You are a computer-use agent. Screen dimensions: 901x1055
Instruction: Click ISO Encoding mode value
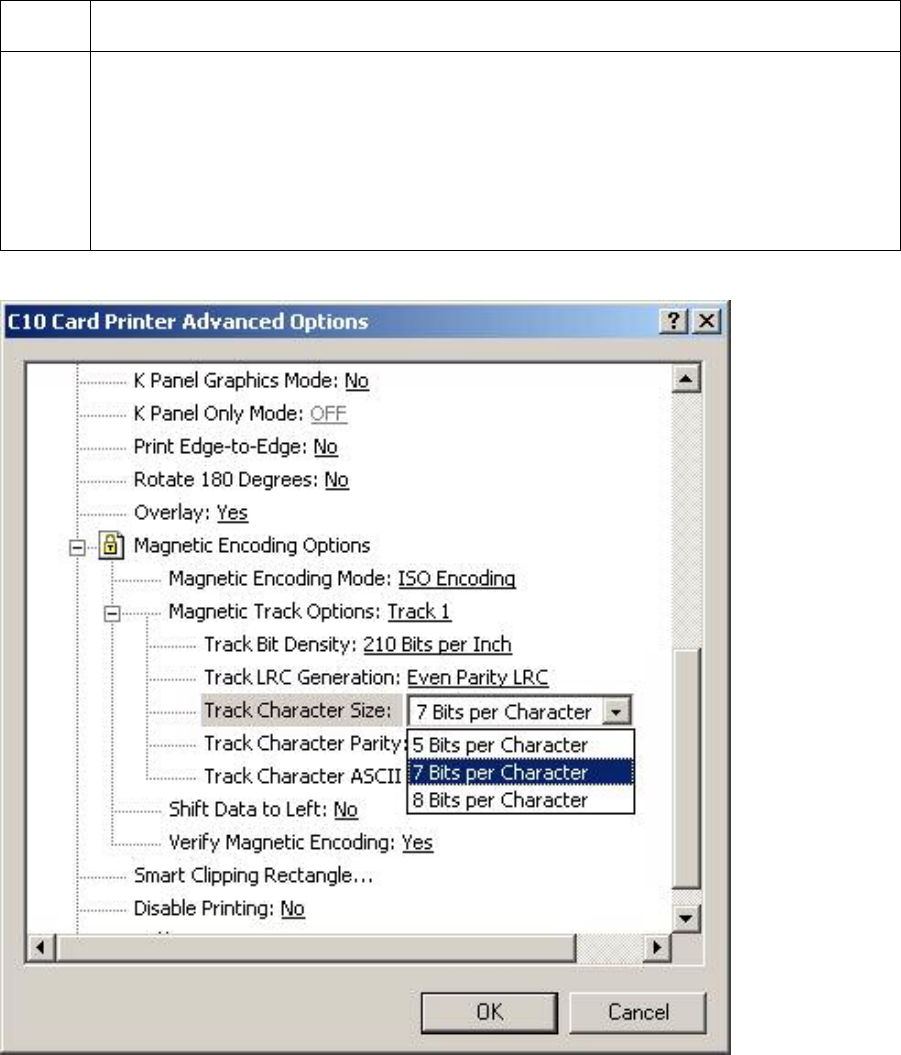tap(456, 579)
